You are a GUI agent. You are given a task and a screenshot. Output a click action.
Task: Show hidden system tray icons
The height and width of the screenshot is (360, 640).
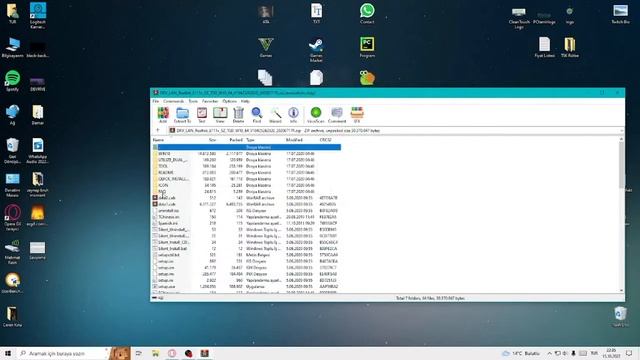click(x=549, y=353)
